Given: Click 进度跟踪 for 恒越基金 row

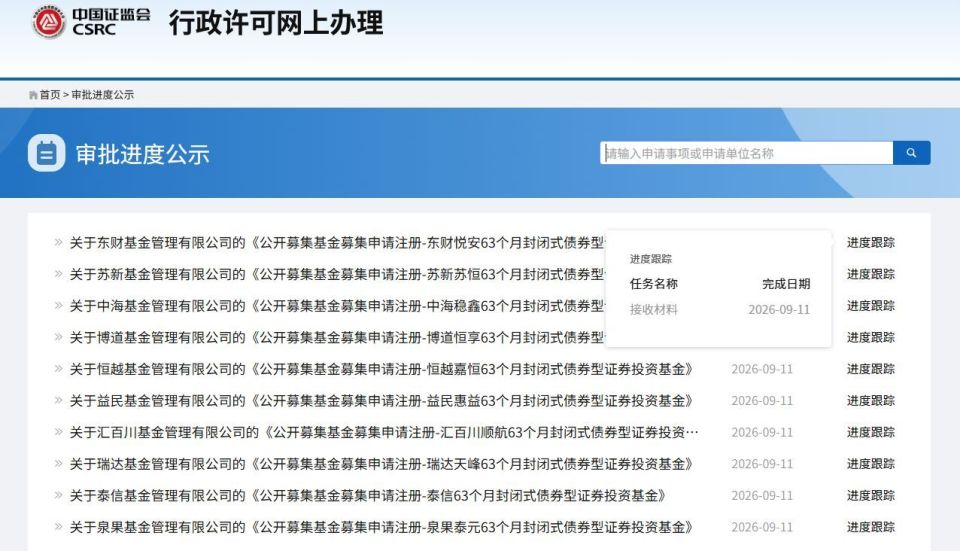Looking at the screenshot, I should coord(871,369).
